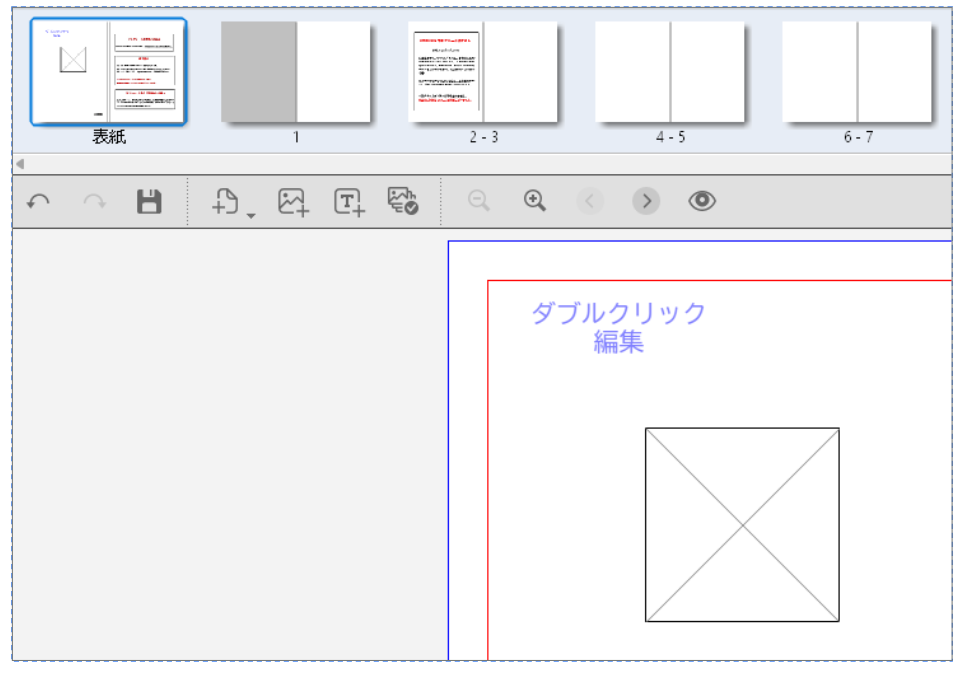Click the previous page left chevron button
Image resolution: width=964 pixels, height=673 pixels.
point(590,202)
